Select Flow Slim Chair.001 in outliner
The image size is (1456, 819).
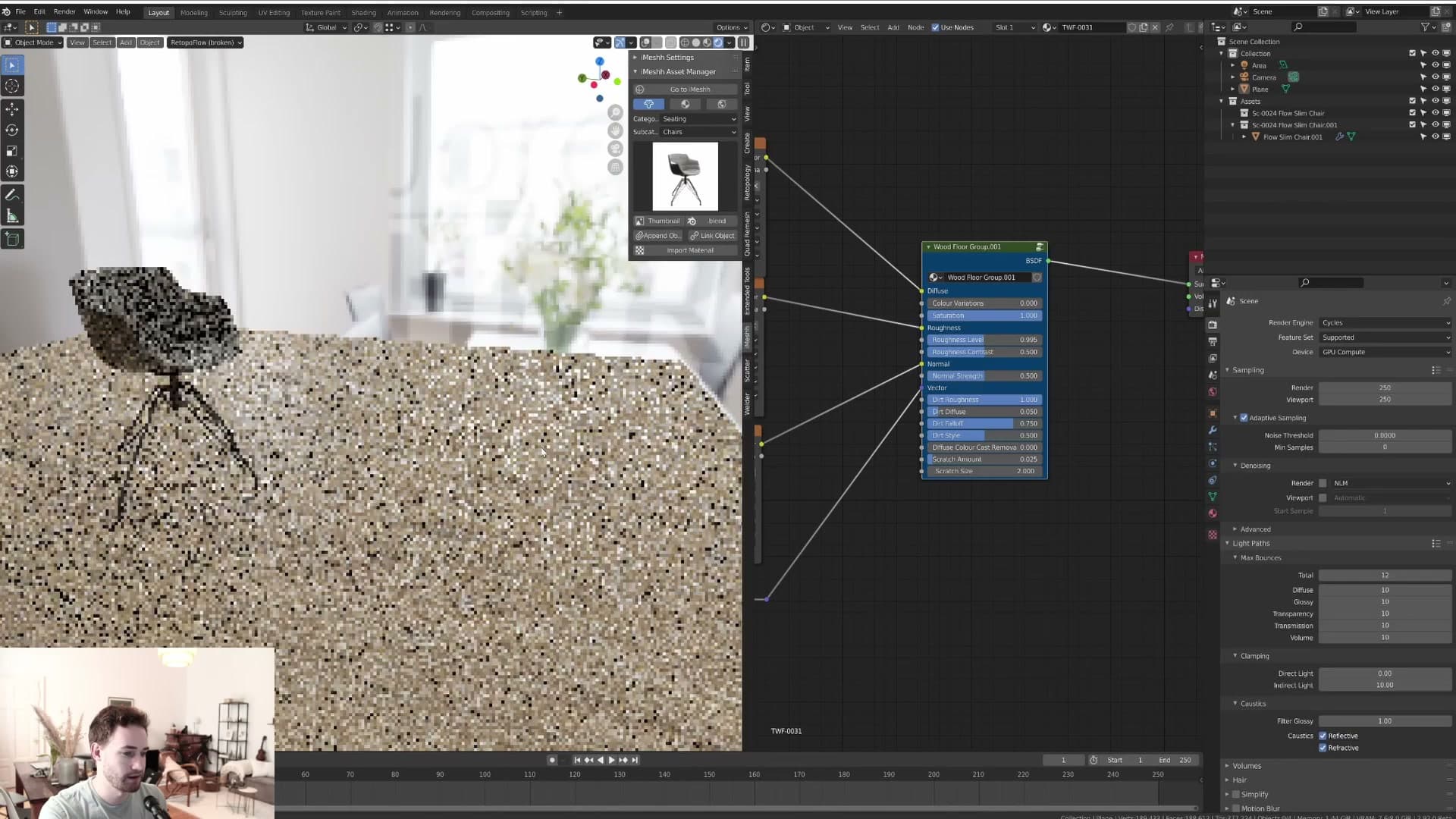(1292, 137)
